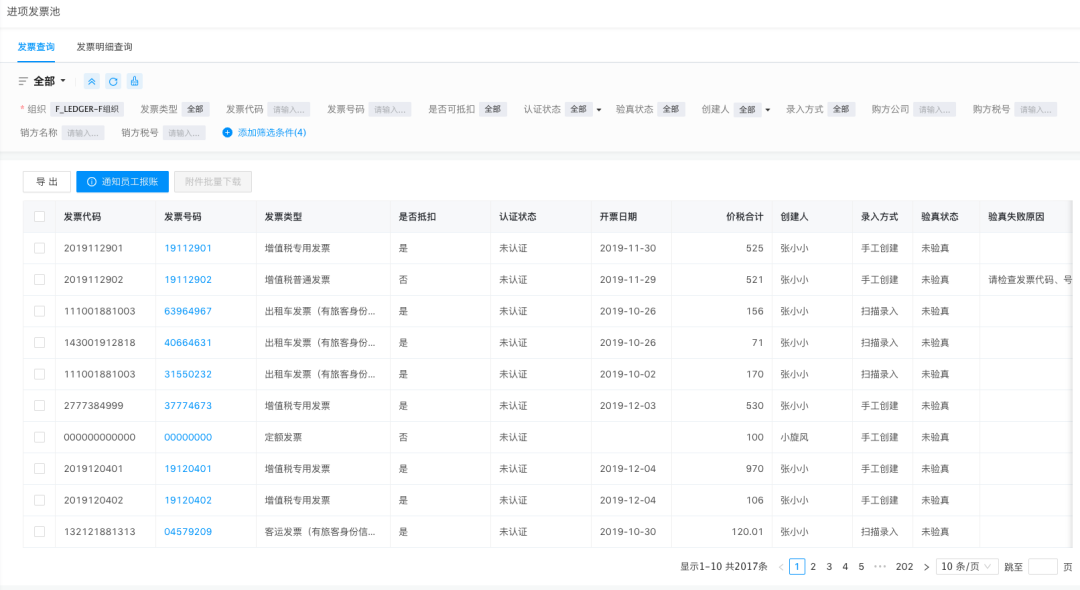This screenshot has height=590, width=1080.
Task: Select the 发票查询 tab
Action: (36, 47)
